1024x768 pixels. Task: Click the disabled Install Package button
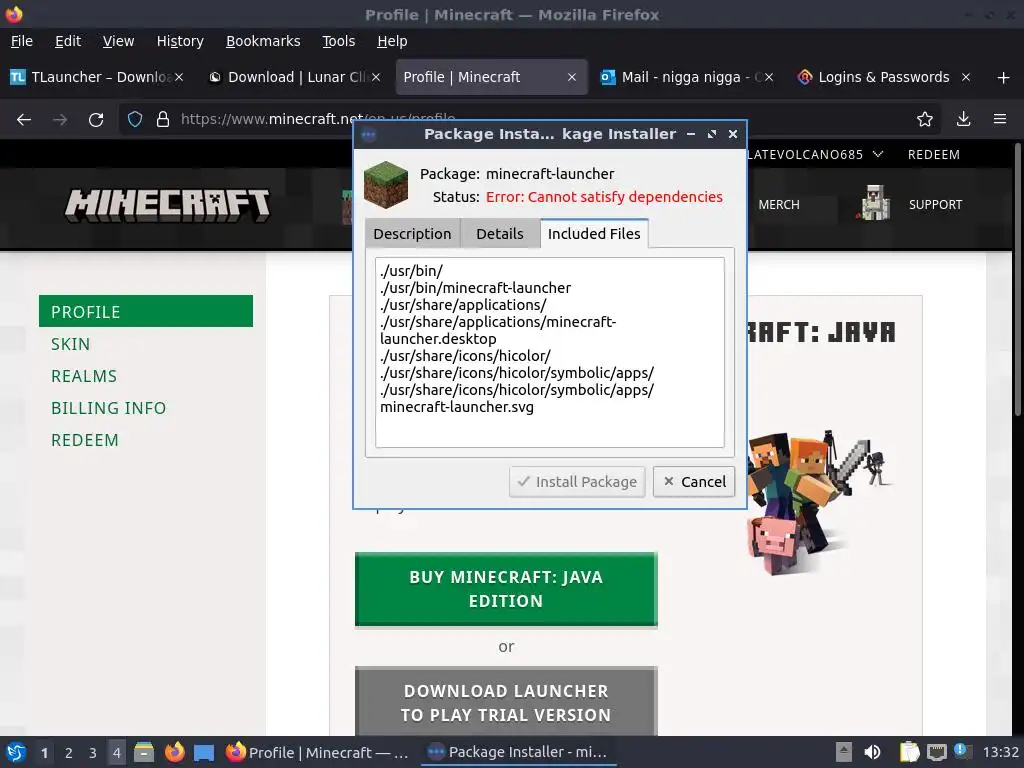click(577, 482)
